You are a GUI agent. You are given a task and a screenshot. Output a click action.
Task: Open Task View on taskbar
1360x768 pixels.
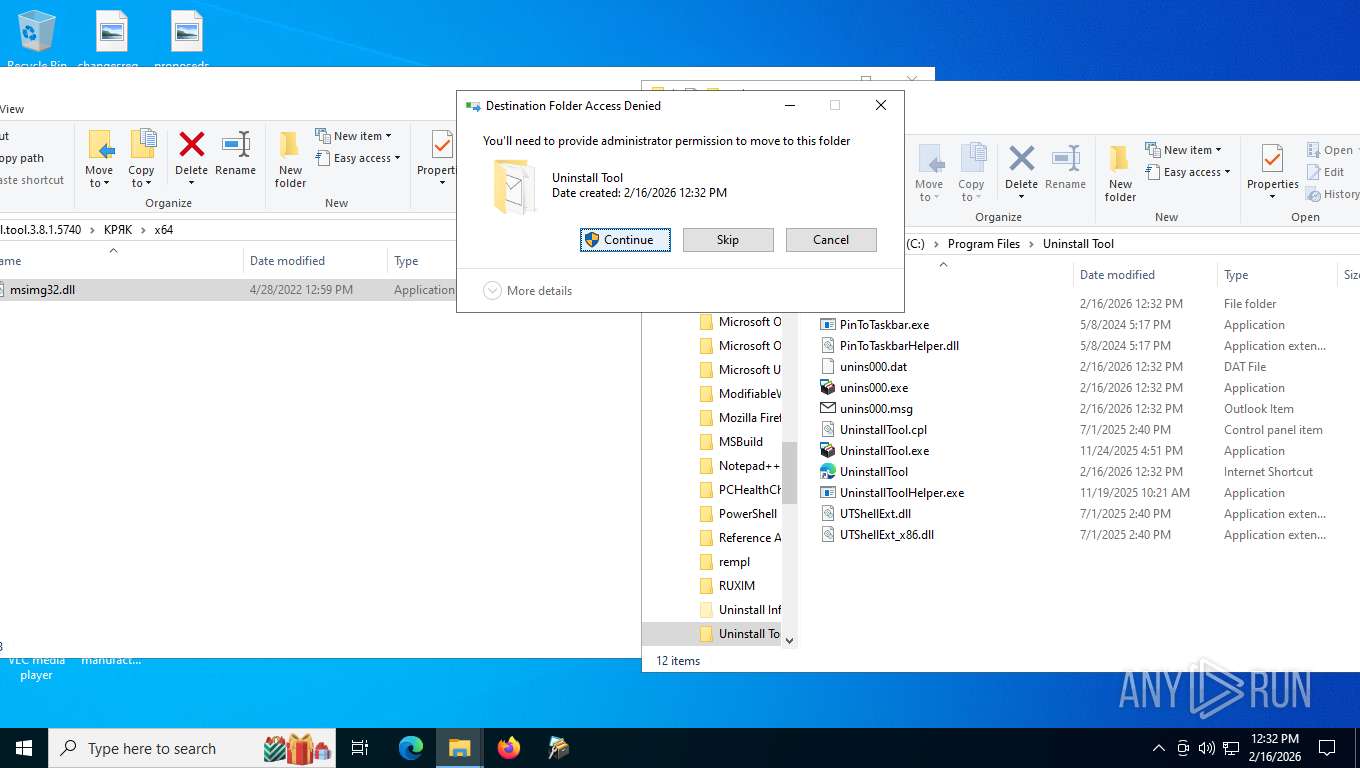(x=361, y=748)
